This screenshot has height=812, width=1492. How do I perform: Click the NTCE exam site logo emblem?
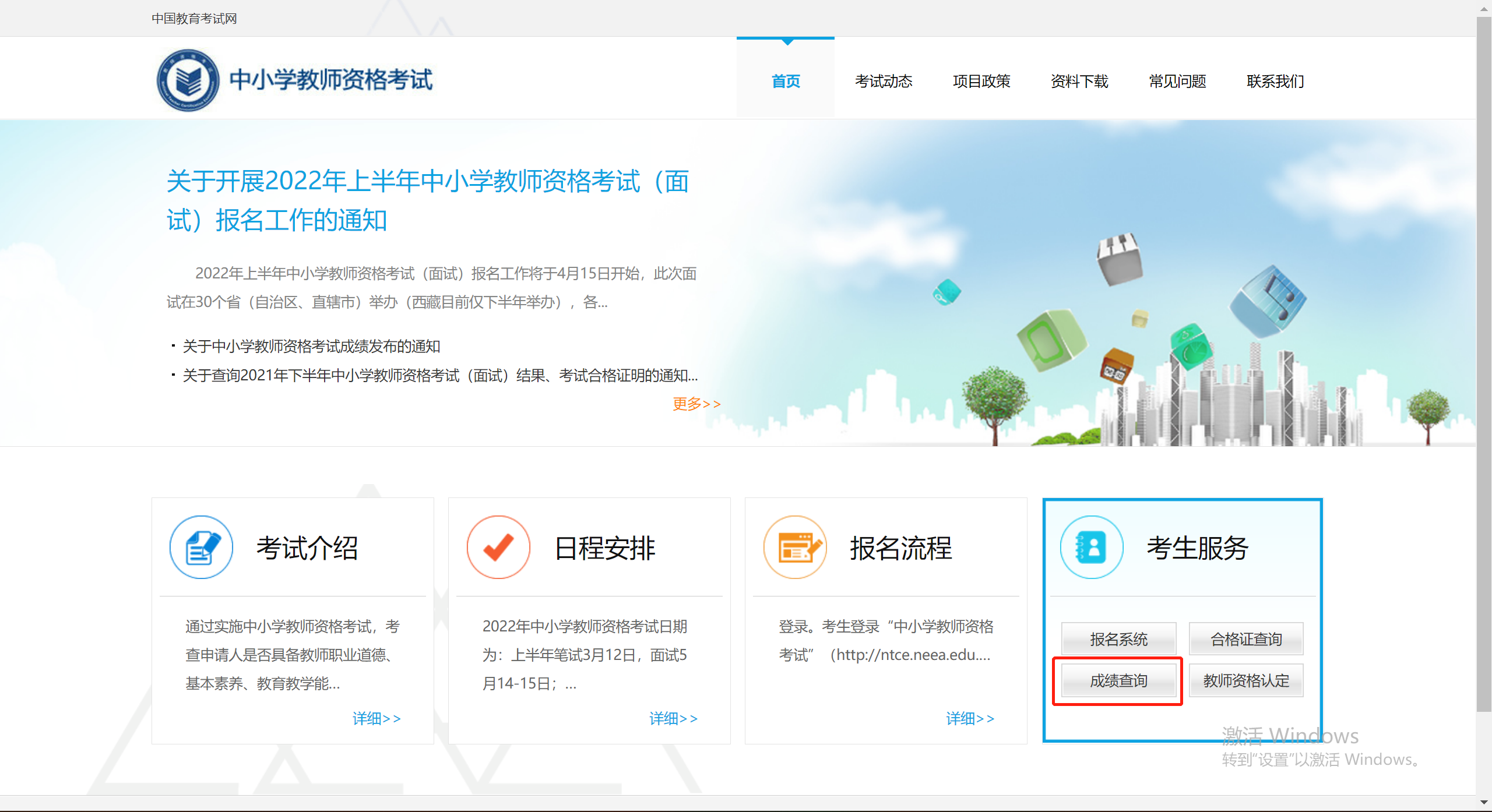188,80
